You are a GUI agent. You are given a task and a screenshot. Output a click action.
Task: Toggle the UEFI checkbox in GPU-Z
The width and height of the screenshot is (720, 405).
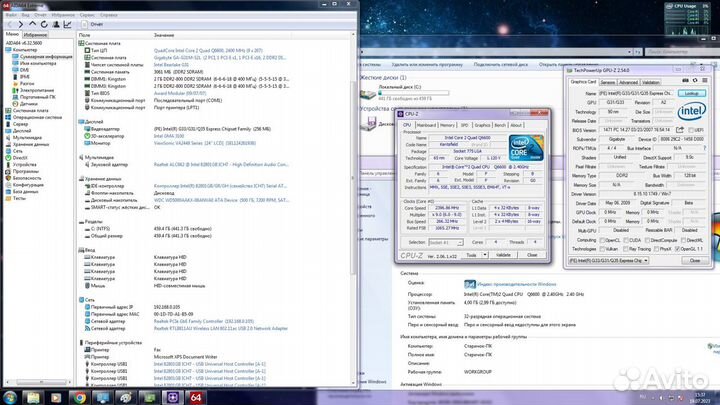pos(691,130)
